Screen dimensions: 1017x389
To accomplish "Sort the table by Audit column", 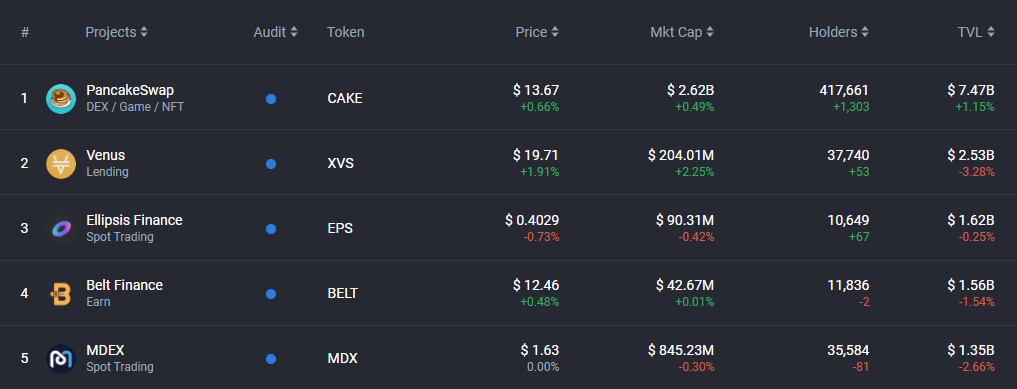I will (276, 32).
